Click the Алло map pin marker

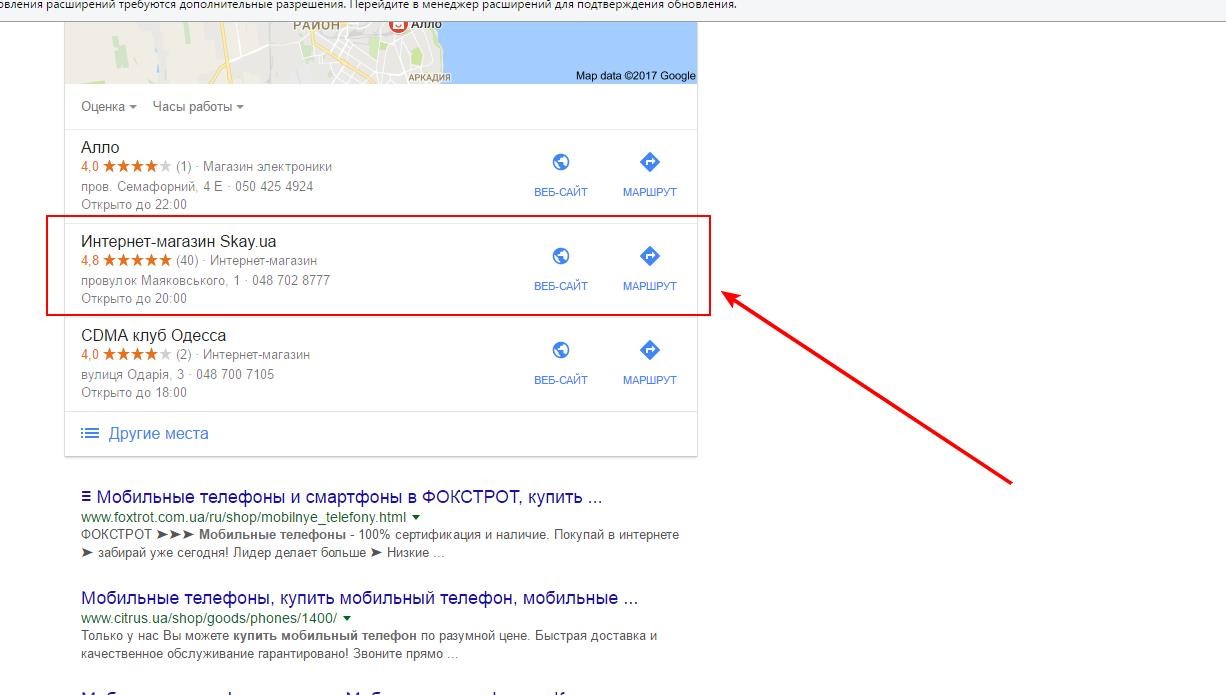pos(398,24)
